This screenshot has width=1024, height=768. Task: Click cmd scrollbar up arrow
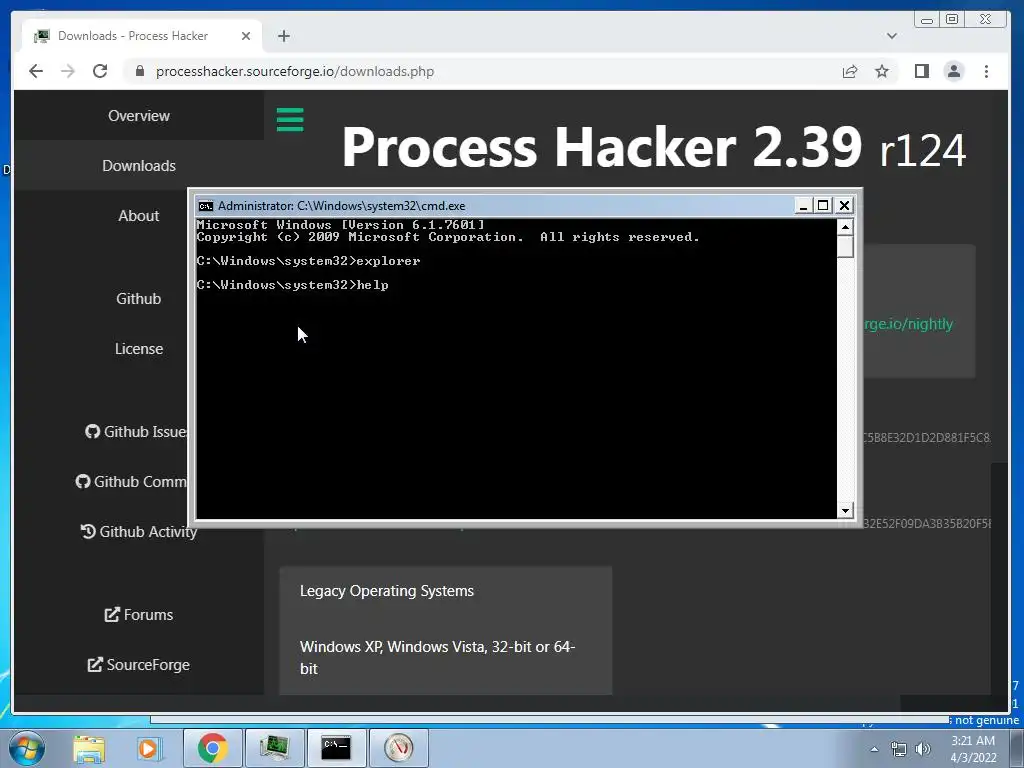[845, 227]
